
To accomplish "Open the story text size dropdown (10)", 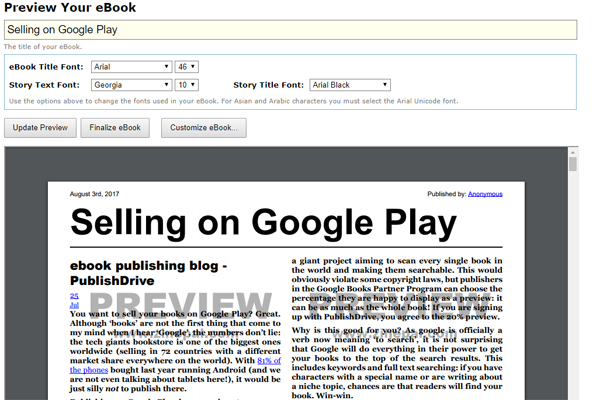I will click(186, 85).
